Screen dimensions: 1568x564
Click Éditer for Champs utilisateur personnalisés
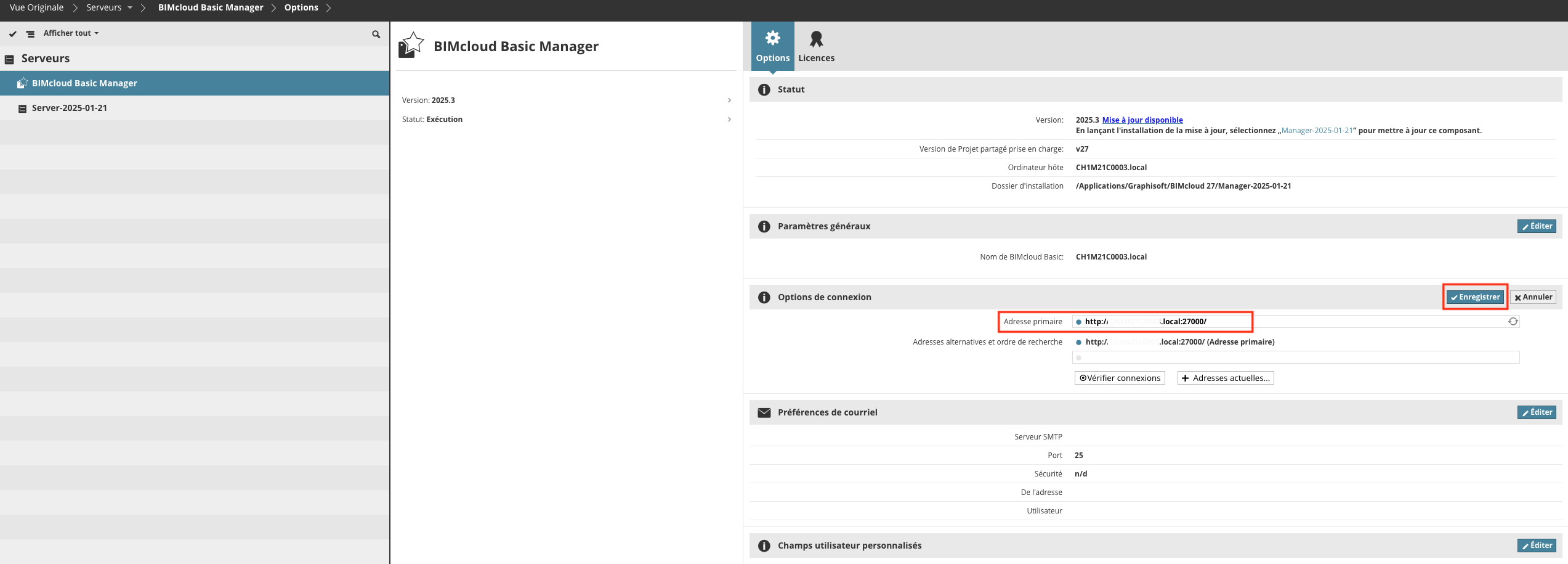(1537, 546)
